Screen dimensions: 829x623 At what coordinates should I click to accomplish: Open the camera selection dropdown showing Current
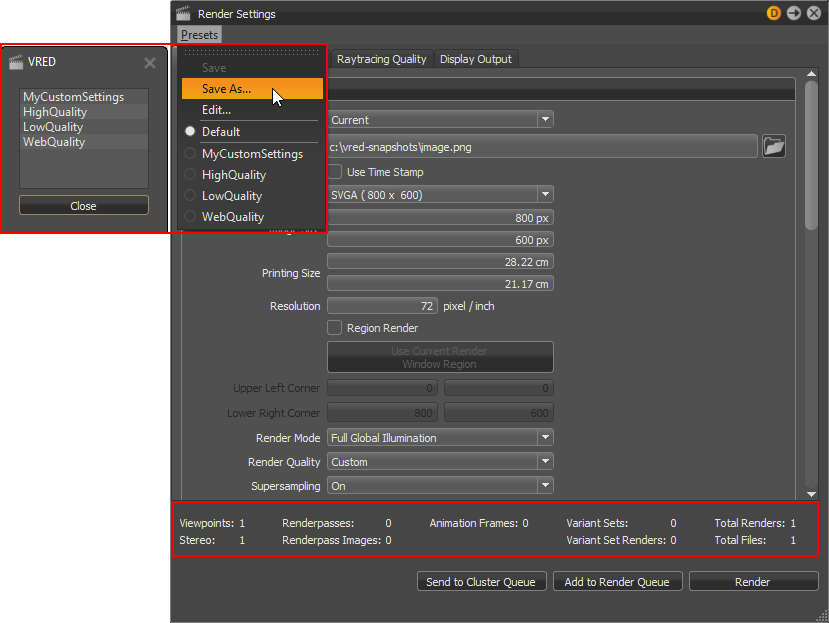tap(546, 119)
